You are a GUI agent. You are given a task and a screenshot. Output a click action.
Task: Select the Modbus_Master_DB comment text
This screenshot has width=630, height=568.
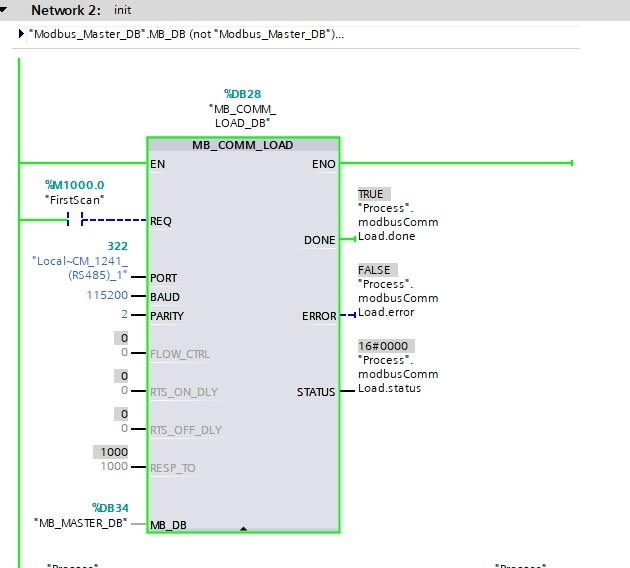tap(186, 34)
